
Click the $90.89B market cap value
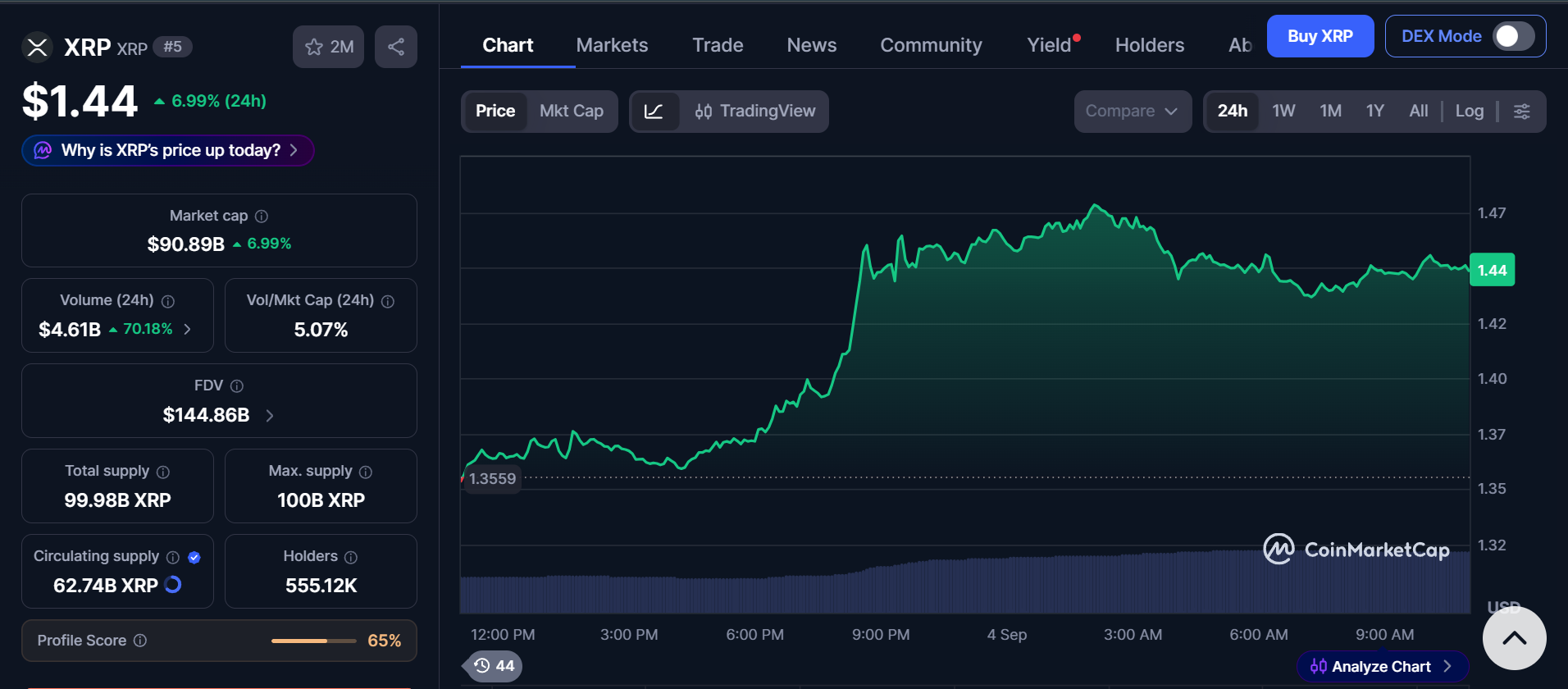(x=186, y=244)
